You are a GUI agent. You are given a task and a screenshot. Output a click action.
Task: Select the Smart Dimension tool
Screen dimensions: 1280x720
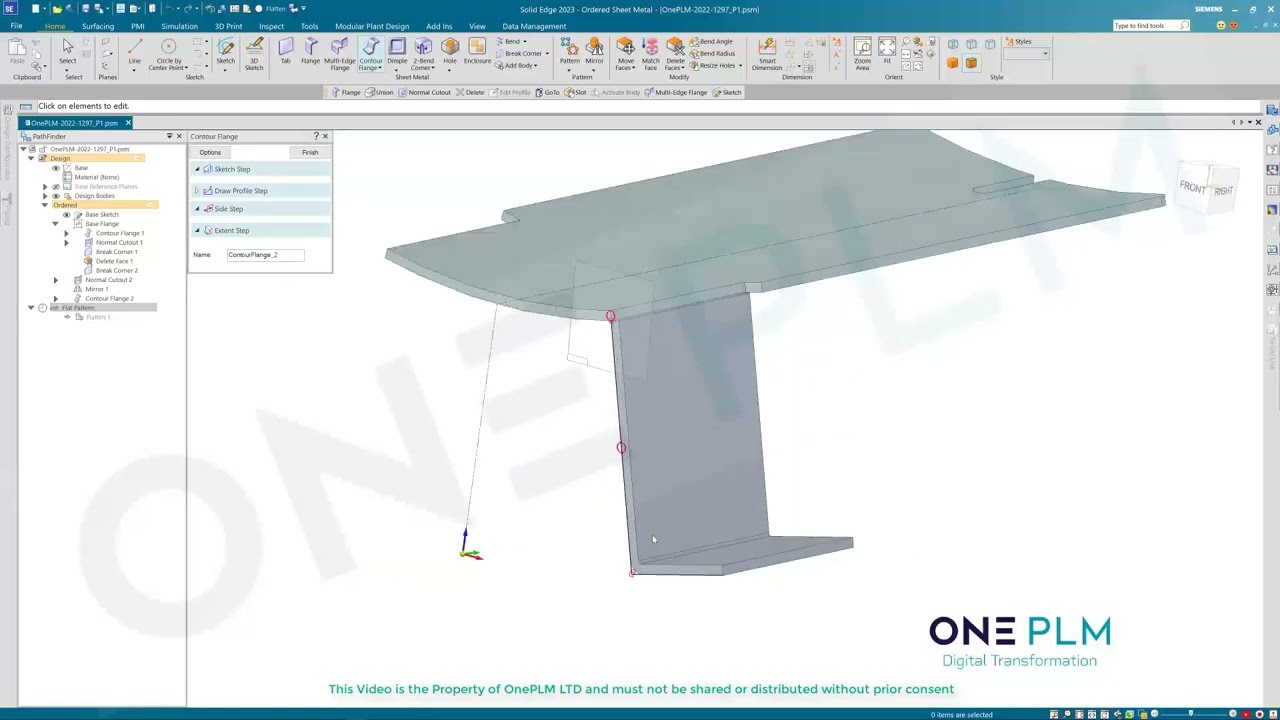point(767,54)
